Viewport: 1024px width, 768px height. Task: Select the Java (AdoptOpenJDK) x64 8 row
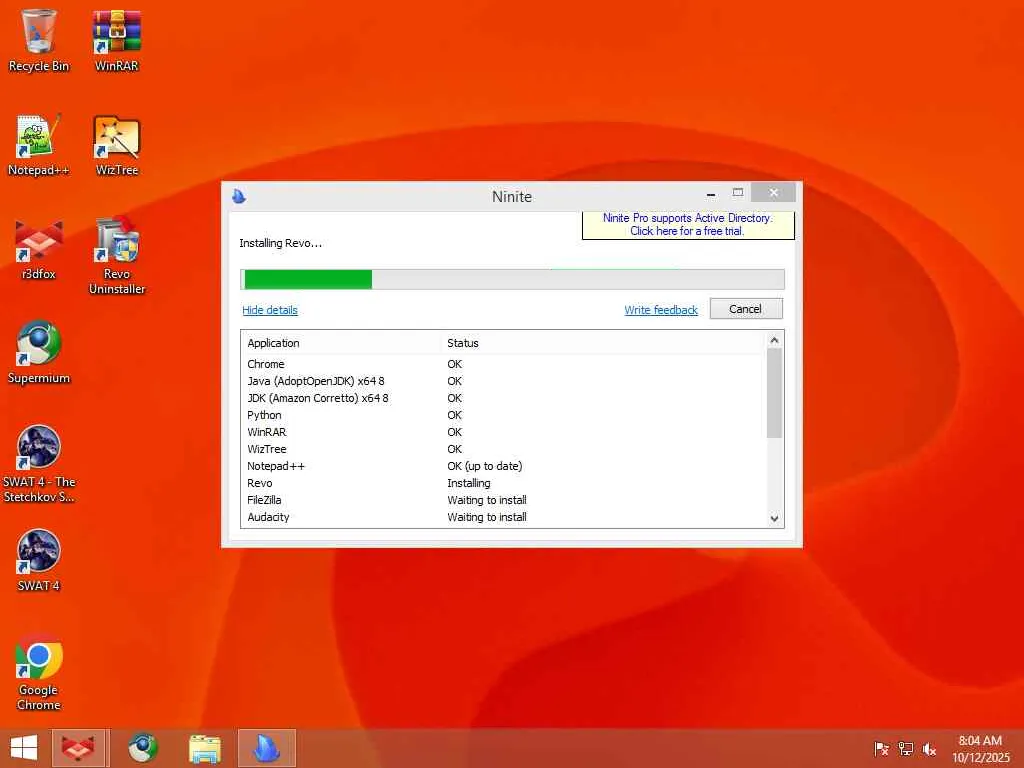click(x=504, y=381)
